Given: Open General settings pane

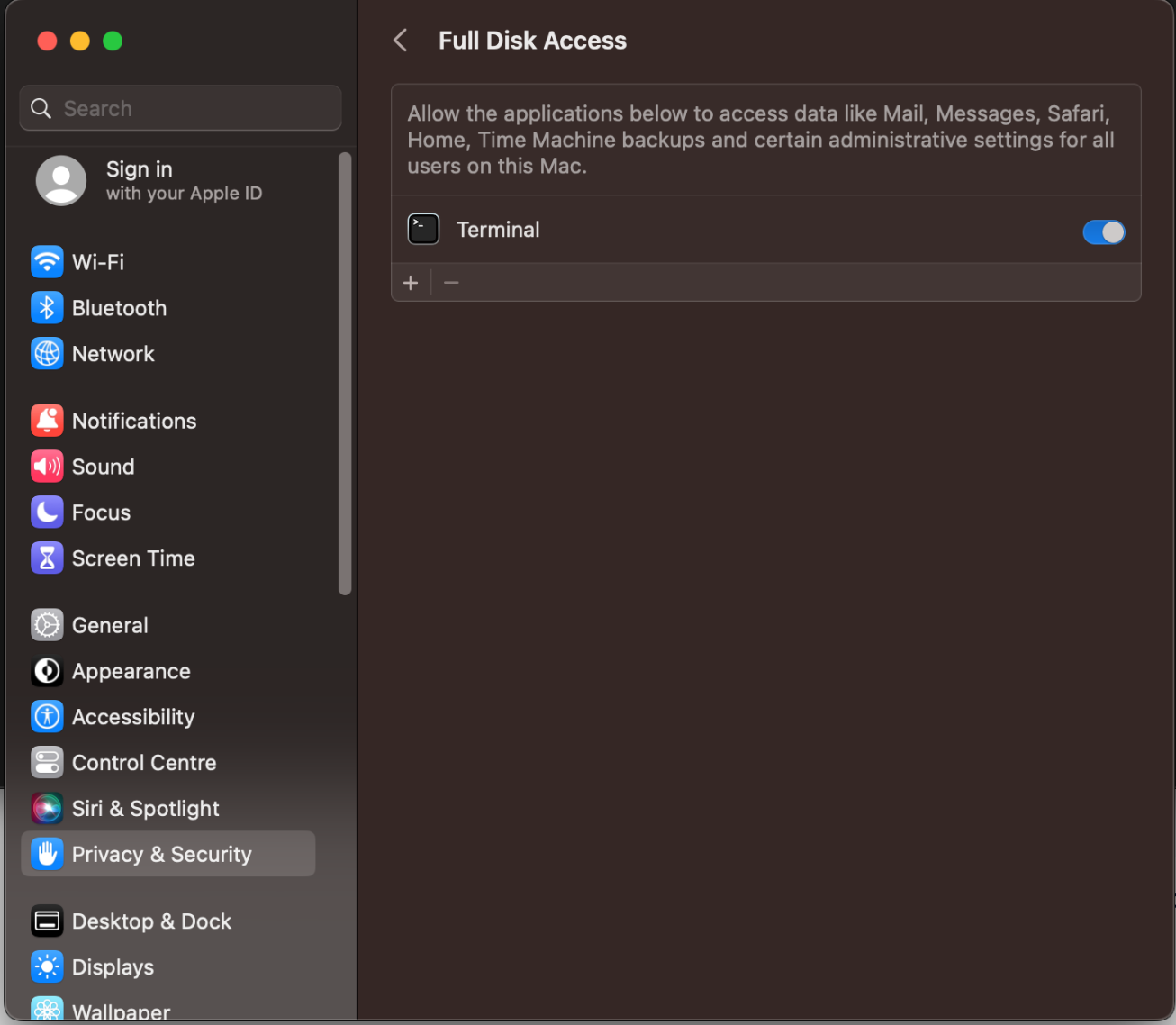Looking at the screenshot, I should tap(110, 625).
